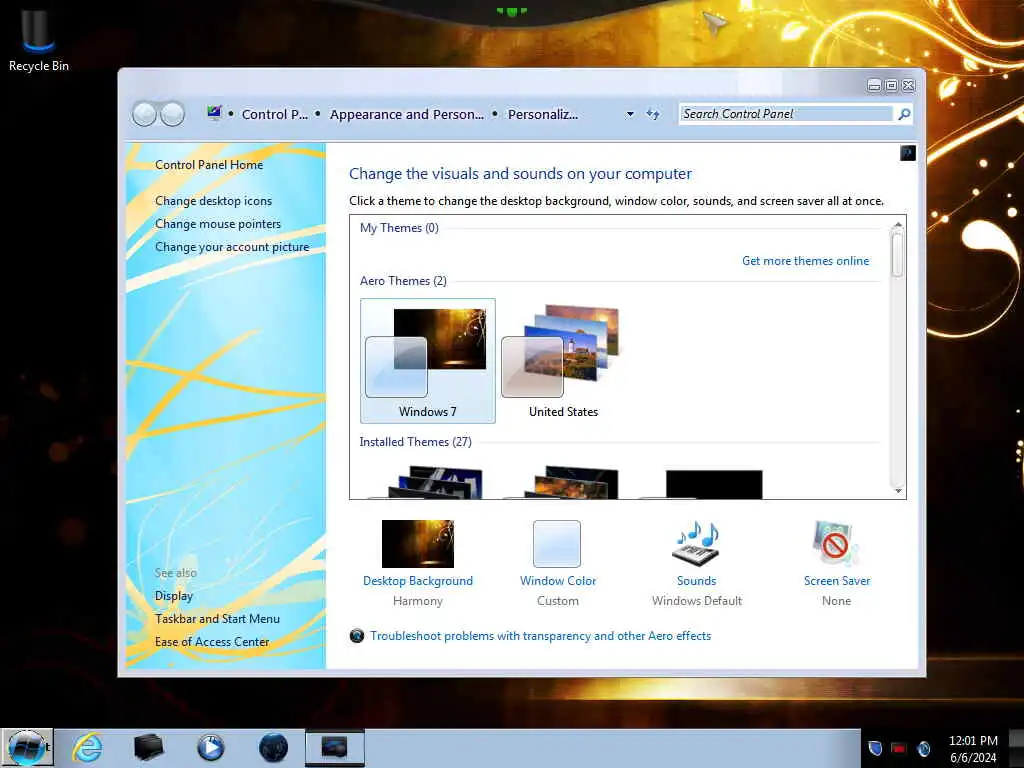
Task: Click the theme list scroll-up arrow
Action: point(898,225)
